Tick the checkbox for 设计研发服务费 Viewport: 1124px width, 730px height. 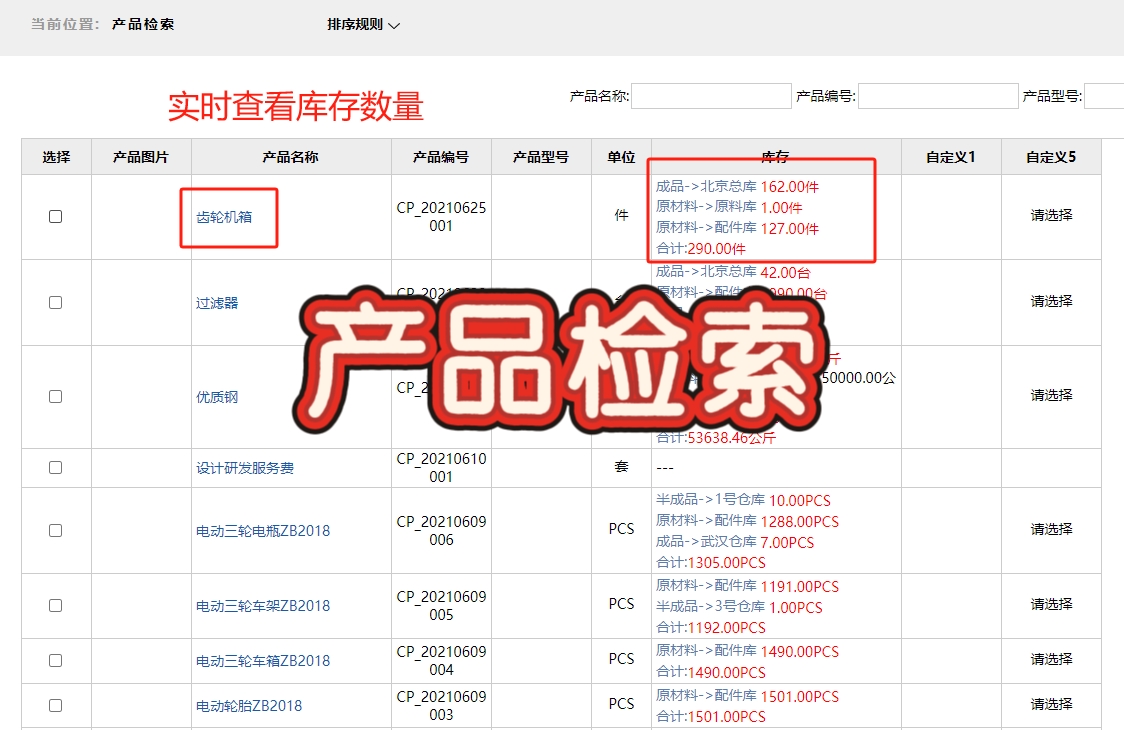click(55, 468)
